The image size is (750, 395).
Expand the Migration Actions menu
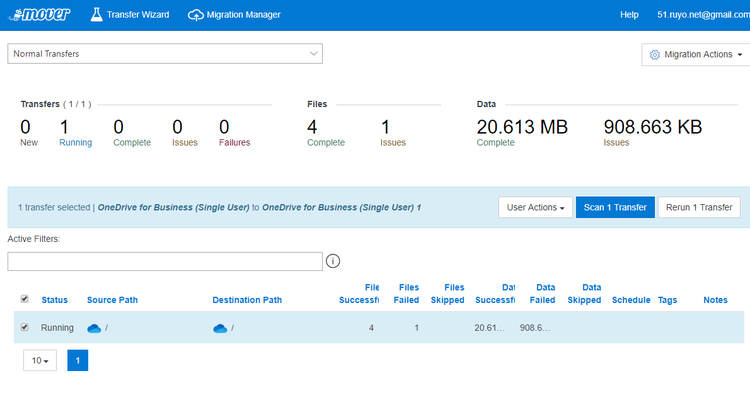tap(696, 55)
